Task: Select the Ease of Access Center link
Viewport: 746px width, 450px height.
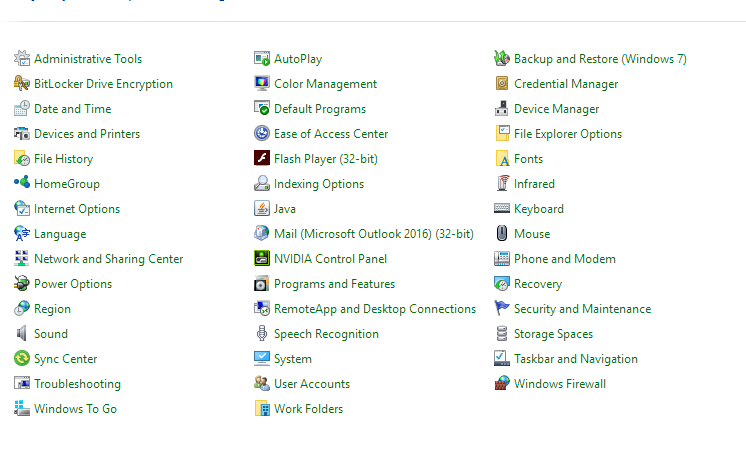Action: pyautogui.click(x=331, y=134)
